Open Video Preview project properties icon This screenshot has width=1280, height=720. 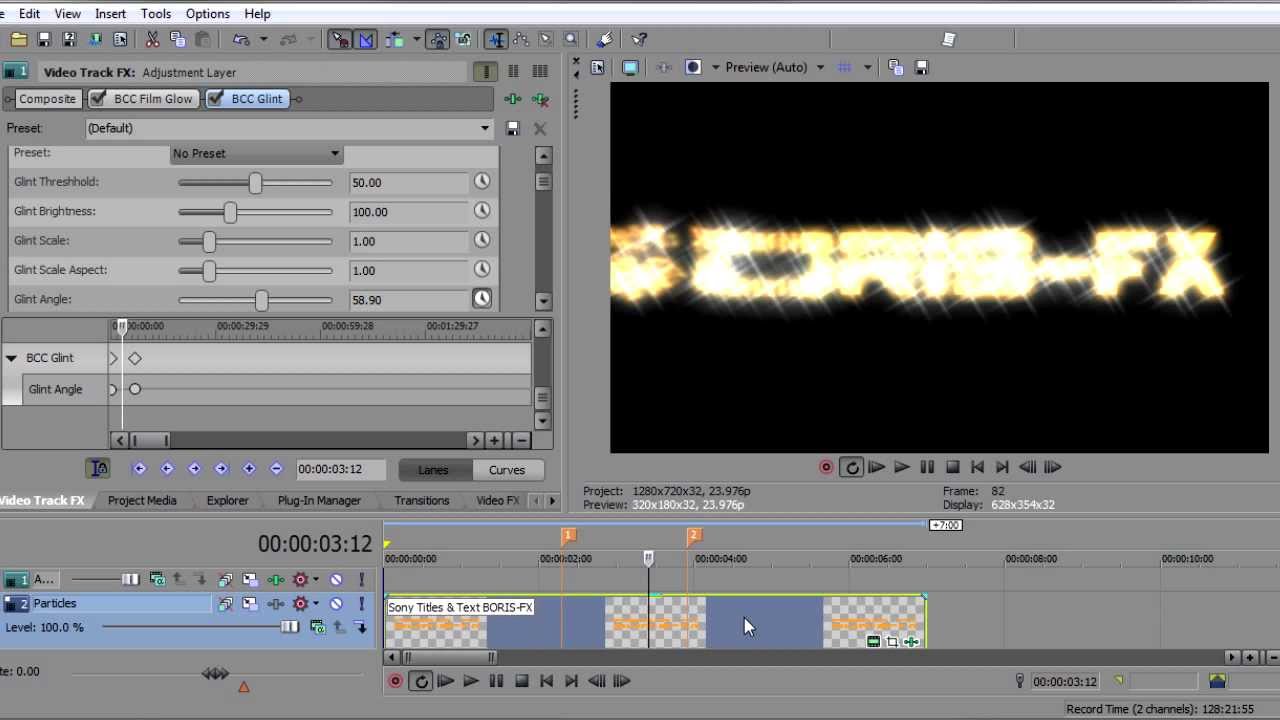coord(598,67)
